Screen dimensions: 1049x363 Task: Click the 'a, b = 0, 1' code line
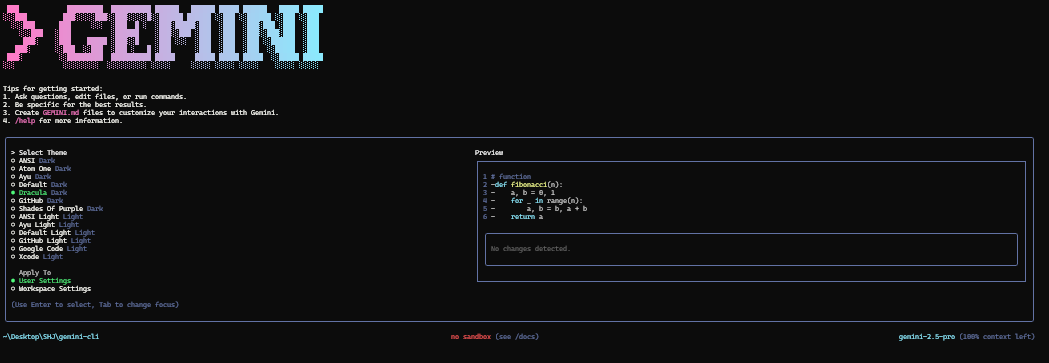pos(533,193)
